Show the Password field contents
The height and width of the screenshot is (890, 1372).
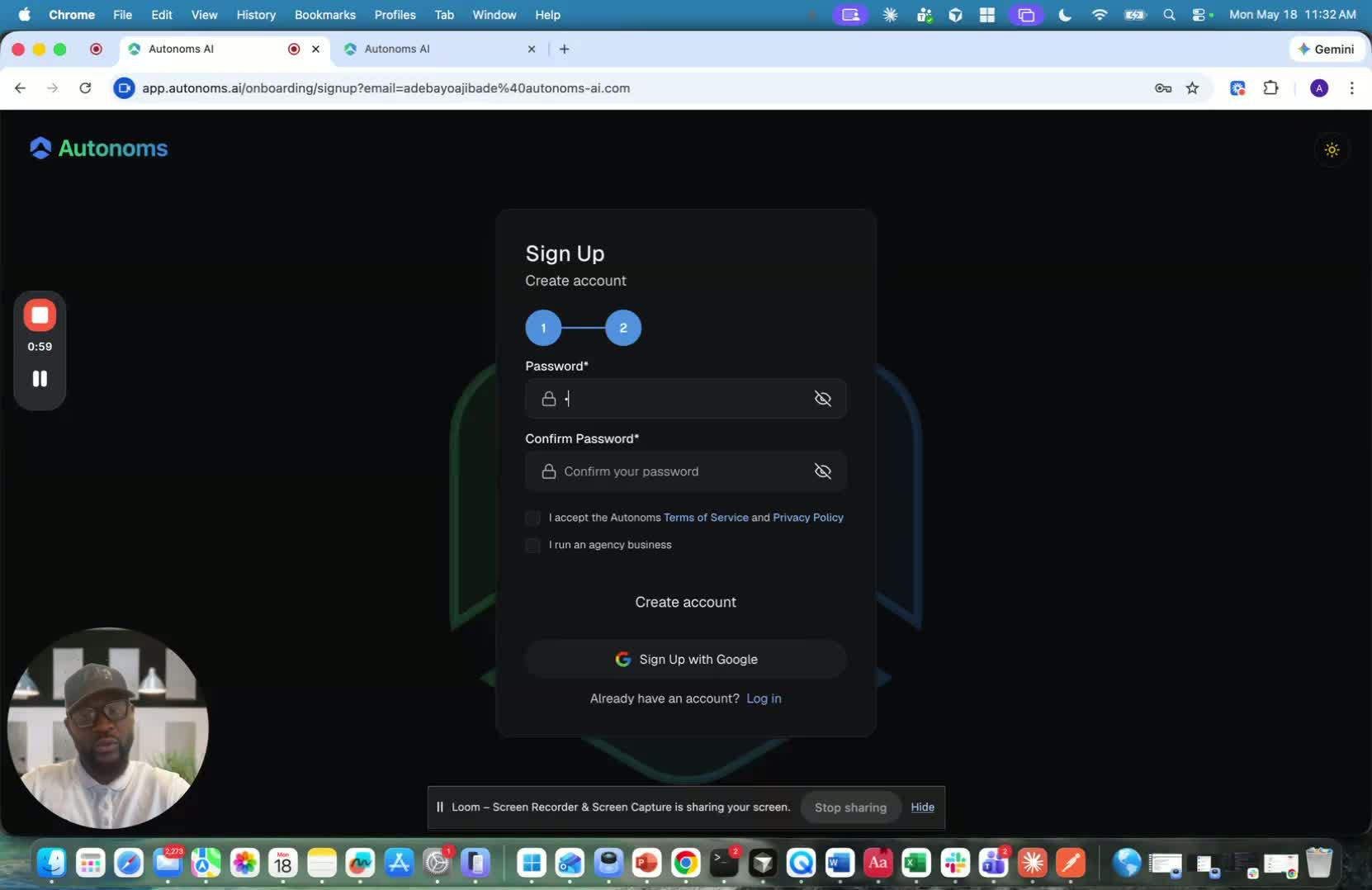(822, 399)
